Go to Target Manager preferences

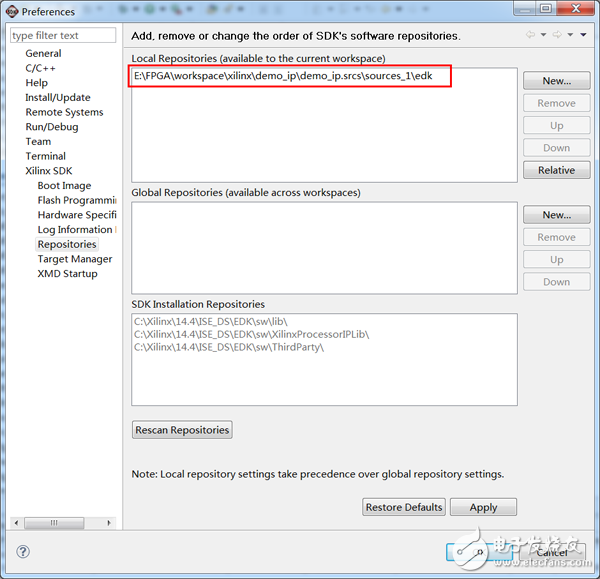[75, 259]
